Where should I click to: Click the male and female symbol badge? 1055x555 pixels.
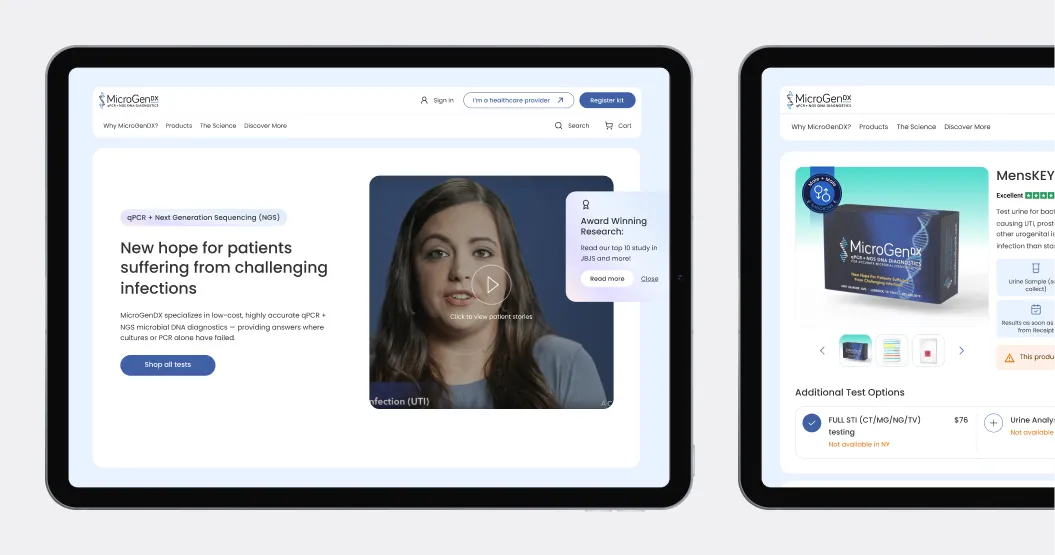point(822,194)
